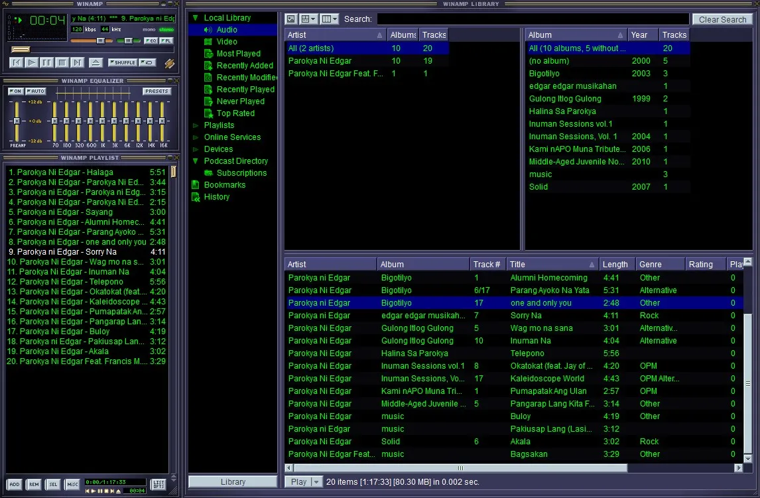Click the Library button at bottom

click(x=233, y=482)
